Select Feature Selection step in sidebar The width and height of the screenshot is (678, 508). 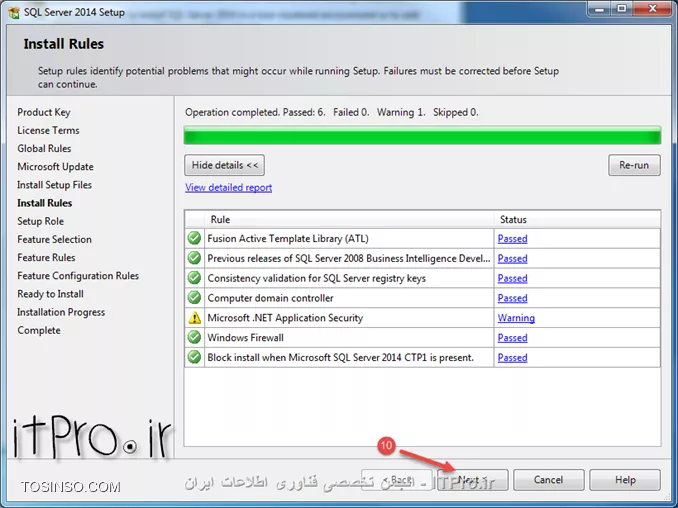(54, 240)
